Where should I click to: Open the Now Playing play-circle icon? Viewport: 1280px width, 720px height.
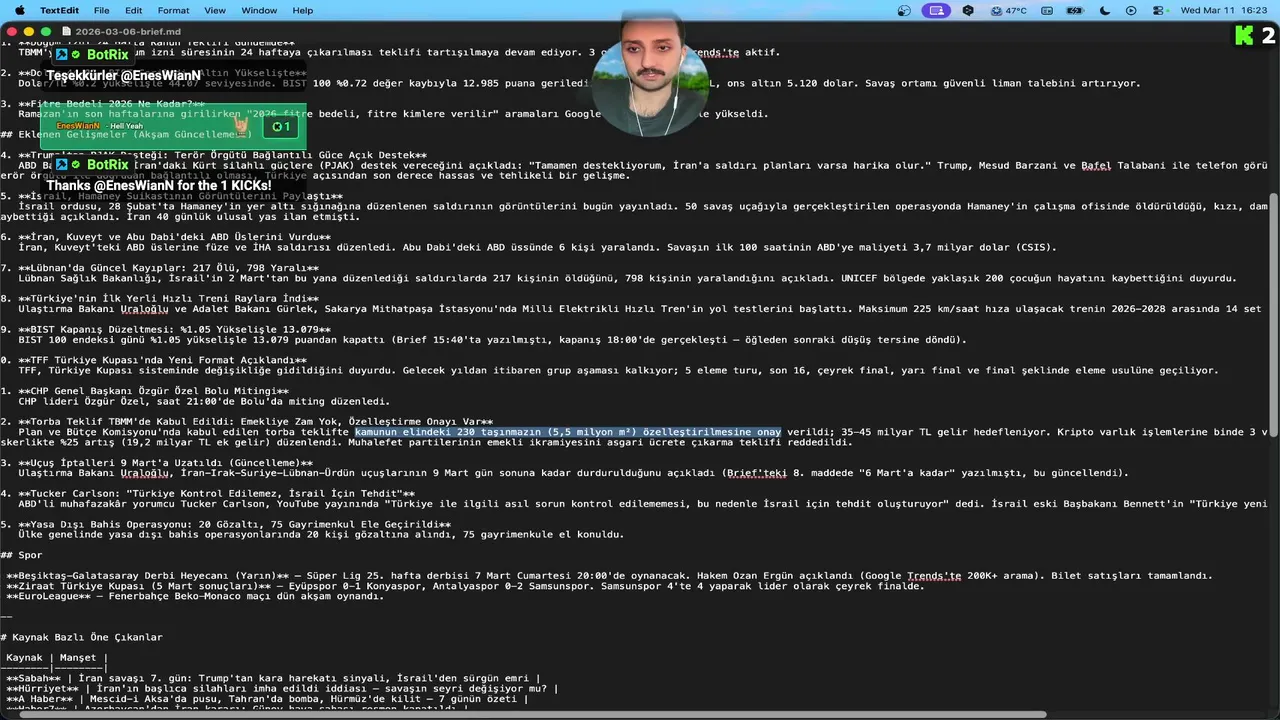[x=1131, y=10]
